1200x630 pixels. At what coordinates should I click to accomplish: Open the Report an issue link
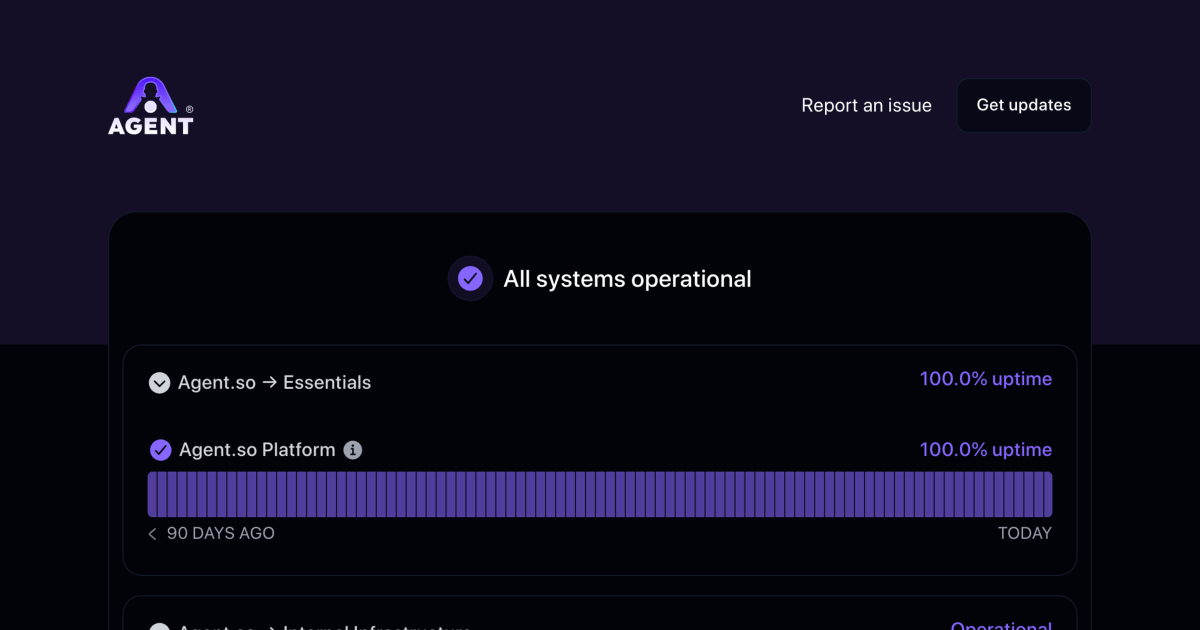866,105
